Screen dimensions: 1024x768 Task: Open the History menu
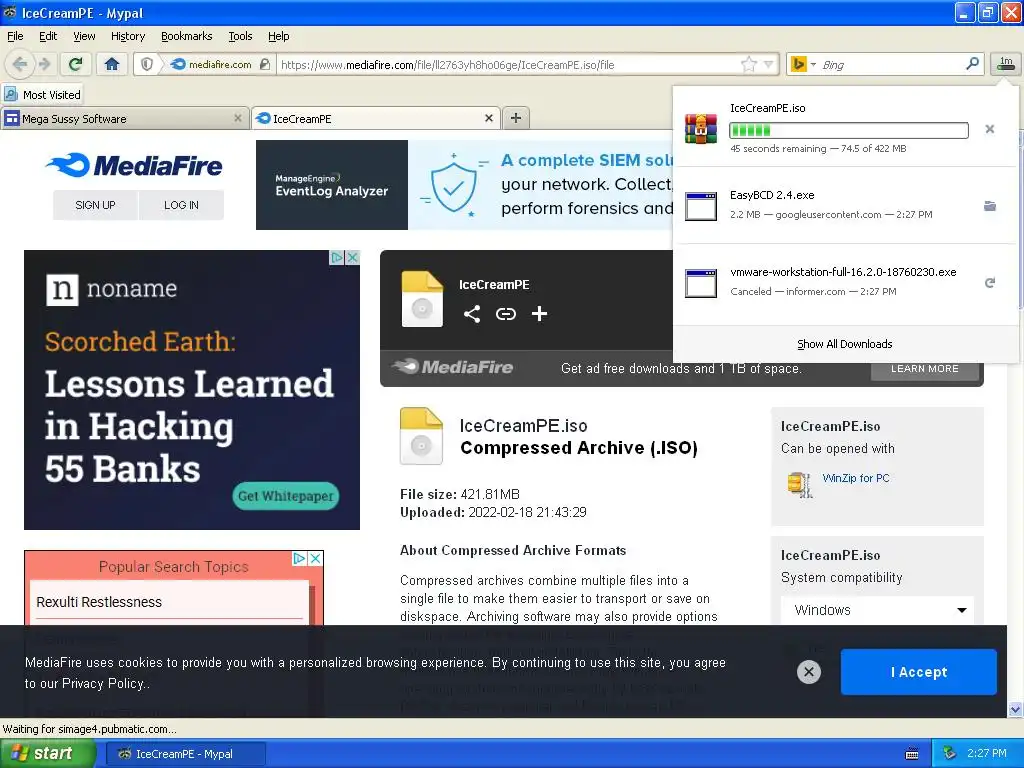[x=127, y=36]
